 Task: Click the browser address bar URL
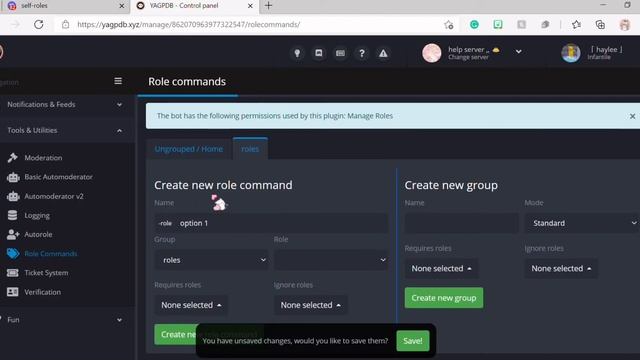pos(189,24)
